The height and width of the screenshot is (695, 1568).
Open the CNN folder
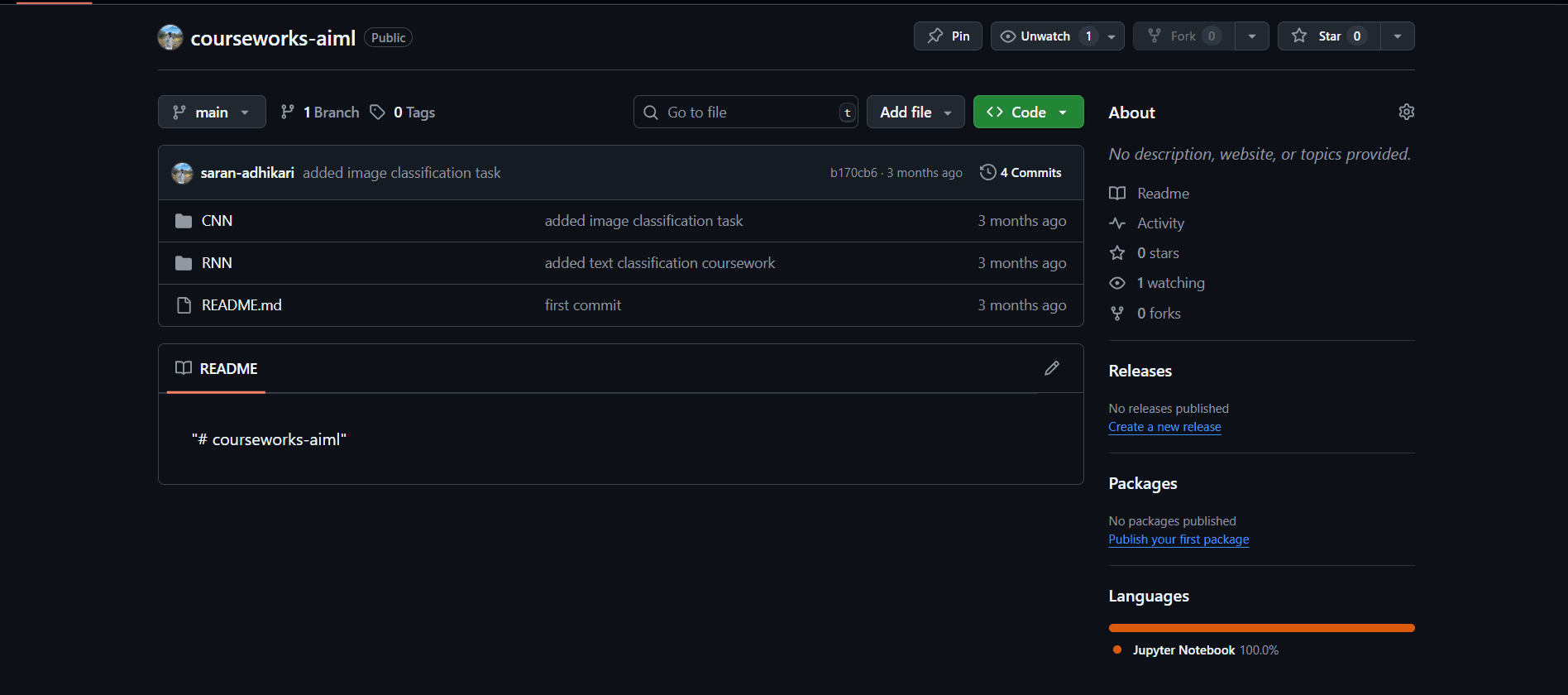[217, 221]
